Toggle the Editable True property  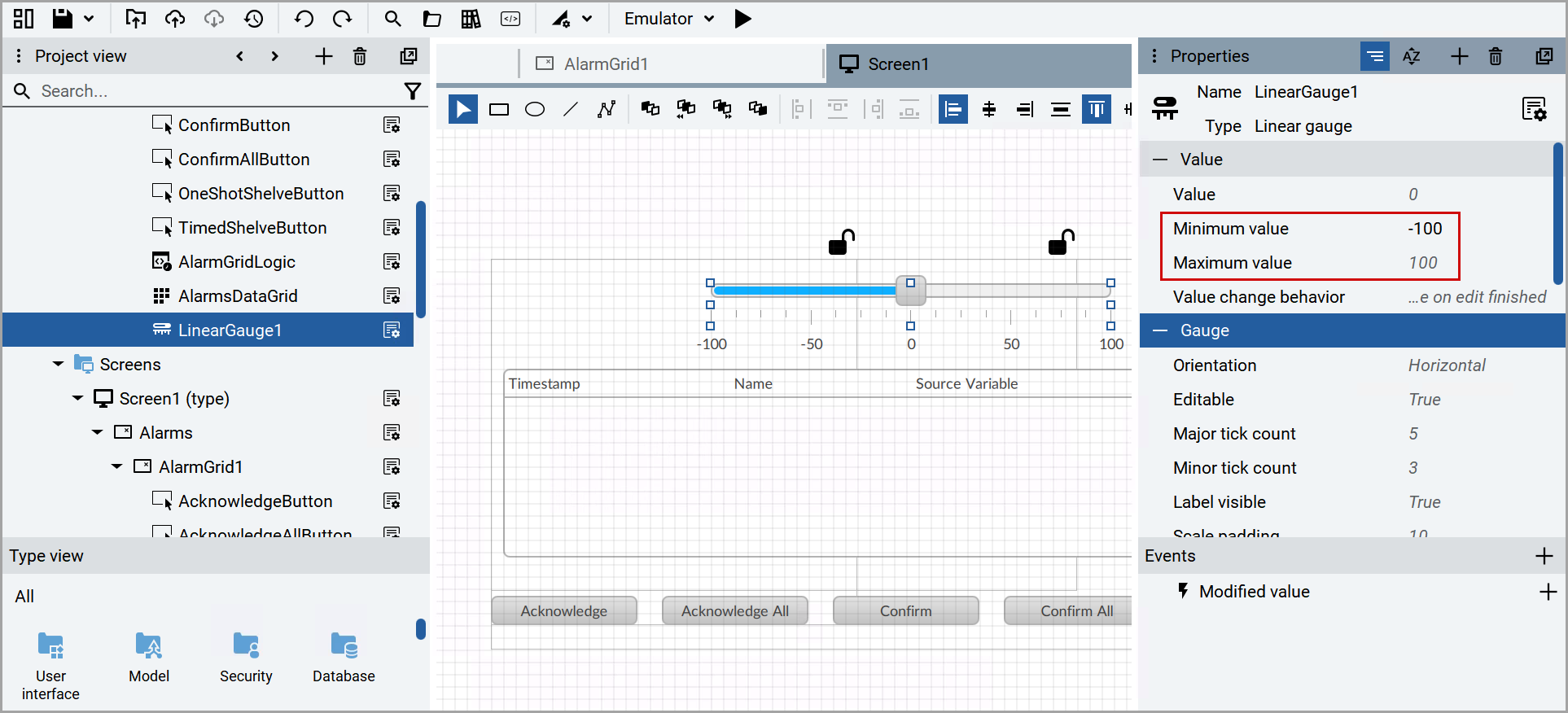pyautogui.click(x=1425, y=400)
